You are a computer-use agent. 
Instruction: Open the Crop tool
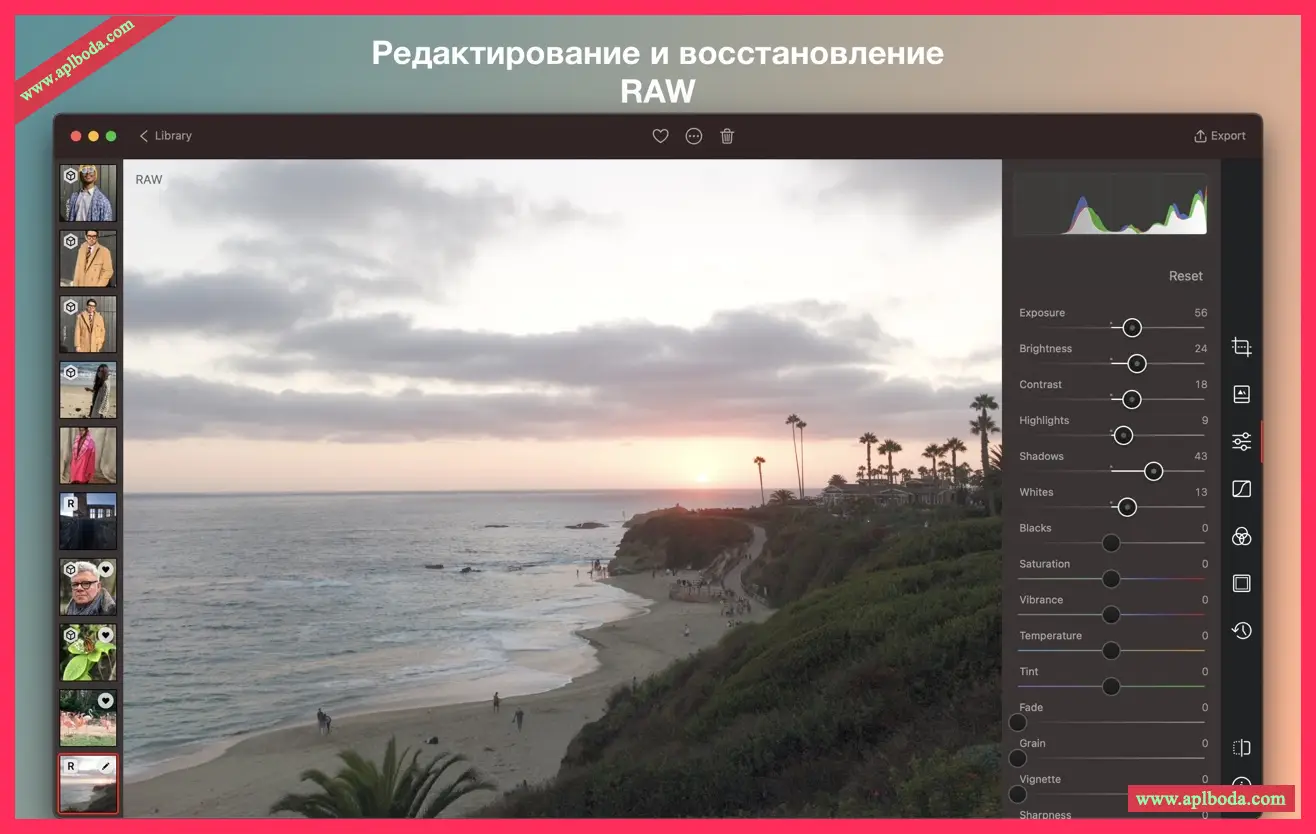1241,348
